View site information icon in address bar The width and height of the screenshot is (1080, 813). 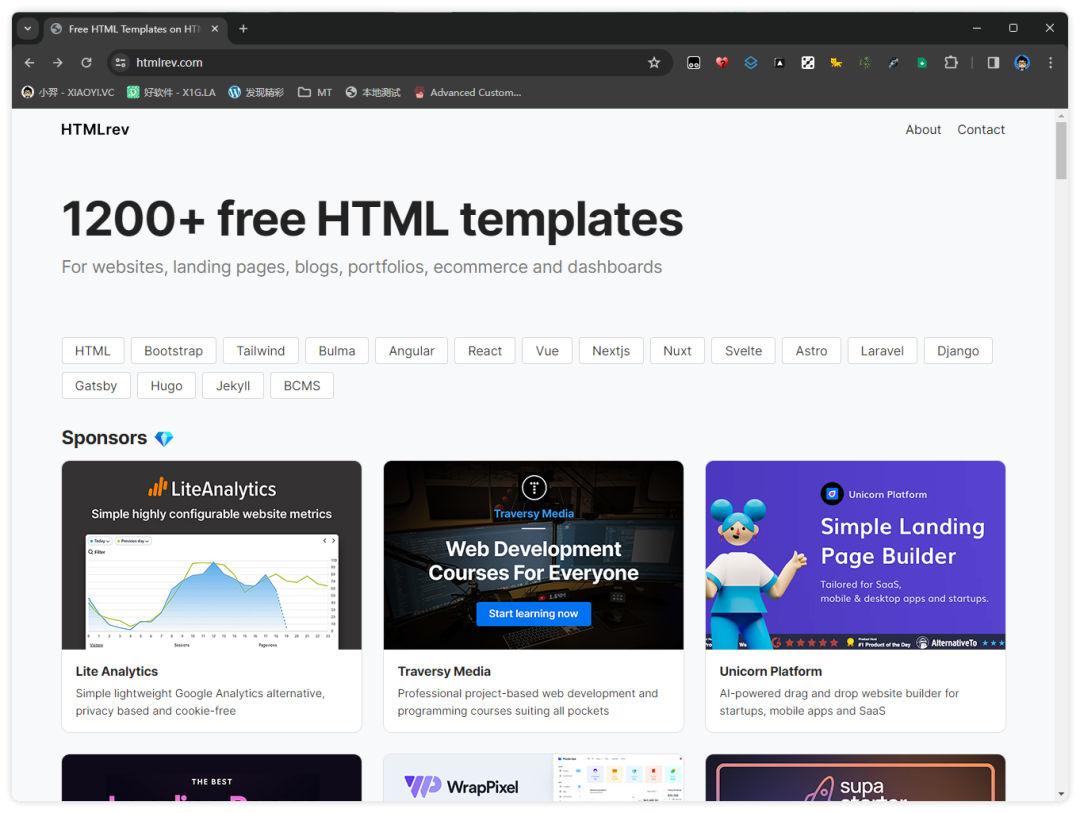[x=121, y=63]
